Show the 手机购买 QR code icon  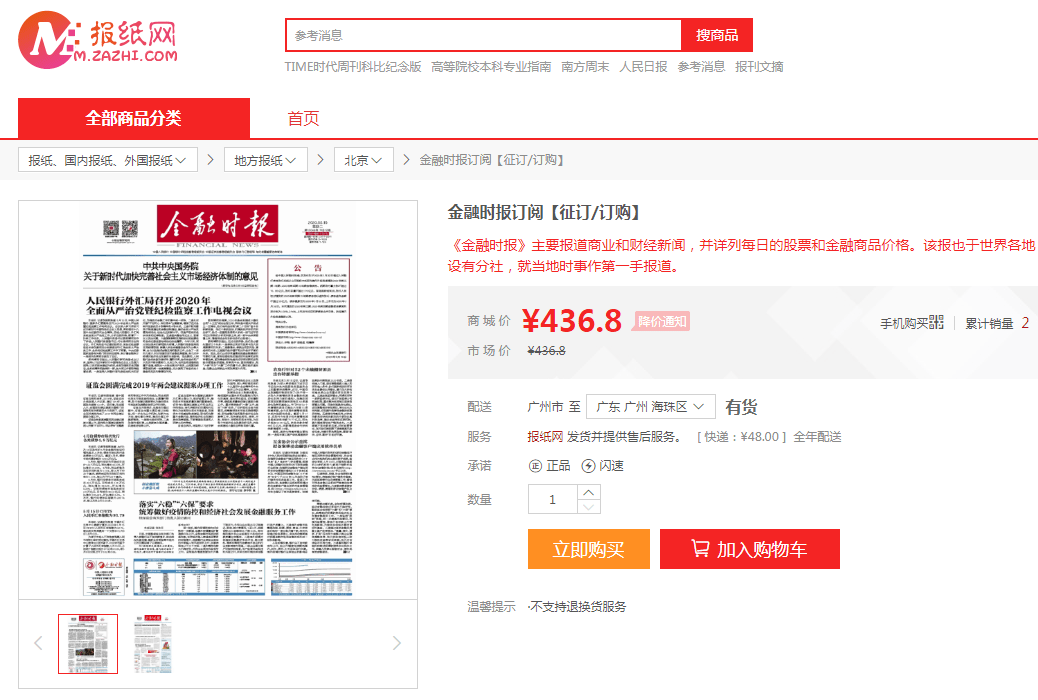(x=936, y=323)
